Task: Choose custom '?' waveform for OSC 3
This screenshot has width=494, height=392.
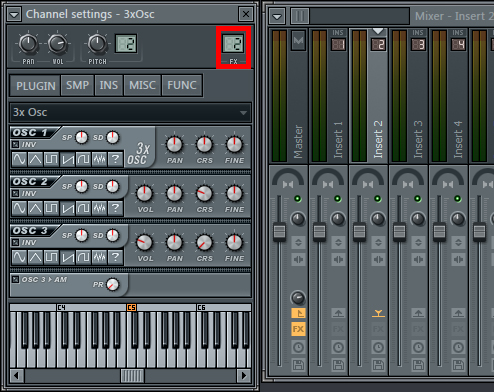Action: [115, 257]
